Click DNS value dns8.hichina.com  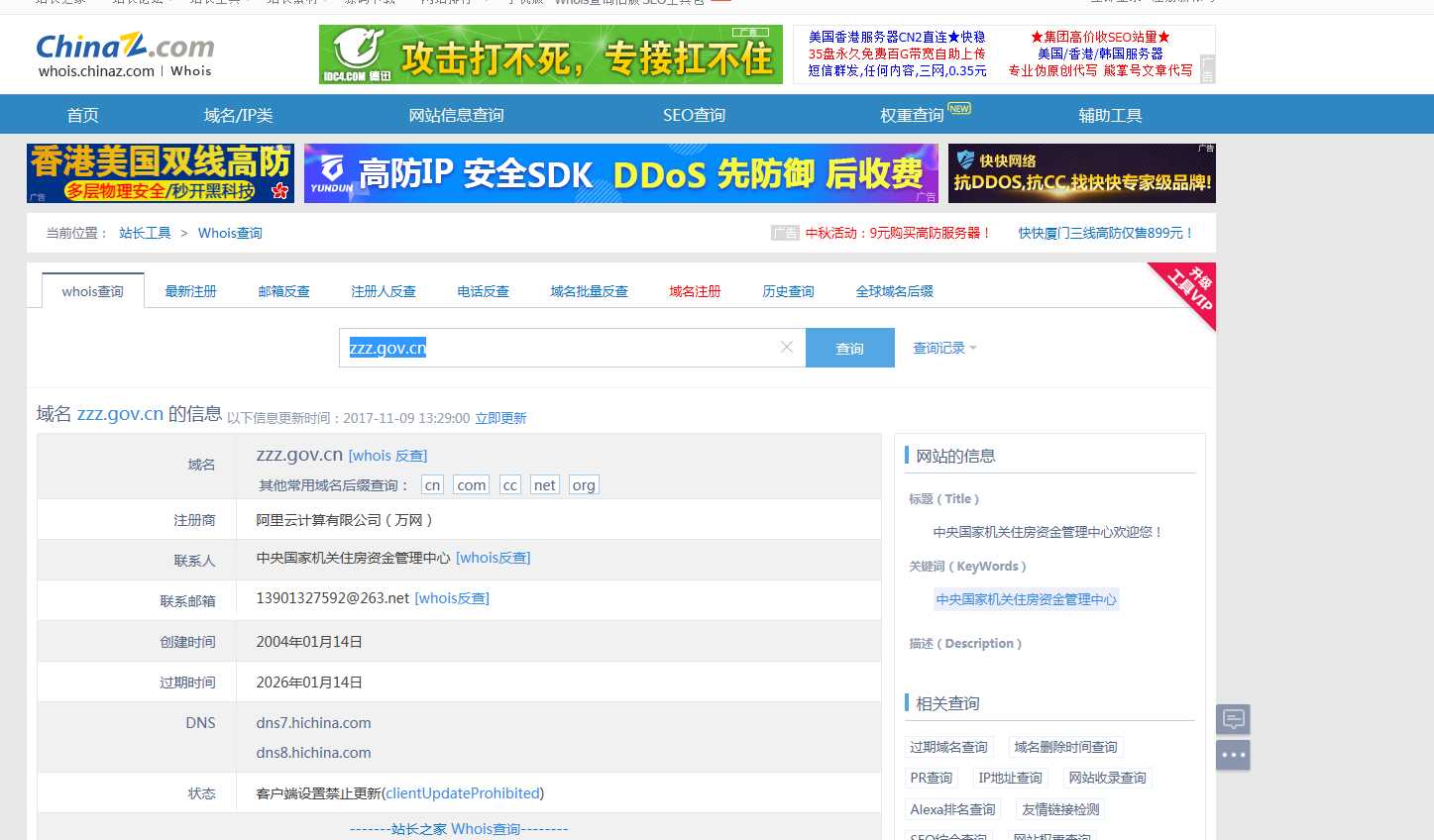tap(313, 753)
